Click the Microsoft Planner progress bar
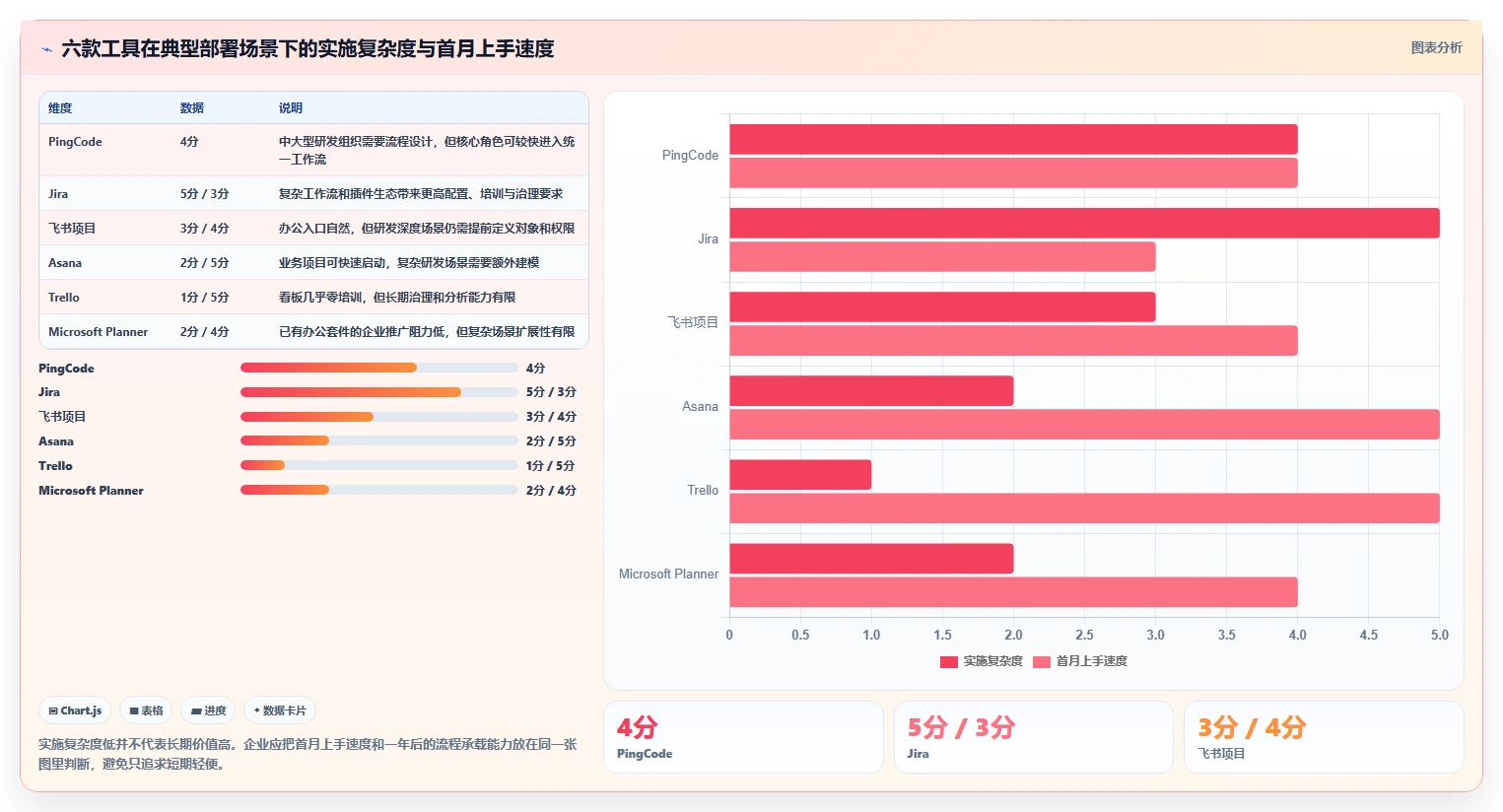Viewport: 1503px width, 812px height. (x=379, y=490)
